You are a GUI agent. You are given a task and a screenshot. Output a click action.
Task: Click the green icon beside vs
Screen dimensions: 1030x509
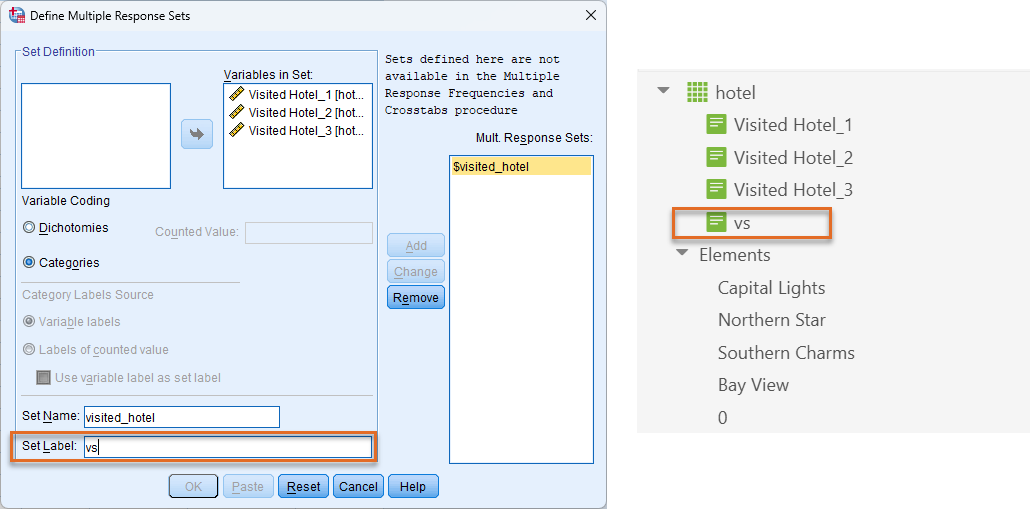pos(716,223)
